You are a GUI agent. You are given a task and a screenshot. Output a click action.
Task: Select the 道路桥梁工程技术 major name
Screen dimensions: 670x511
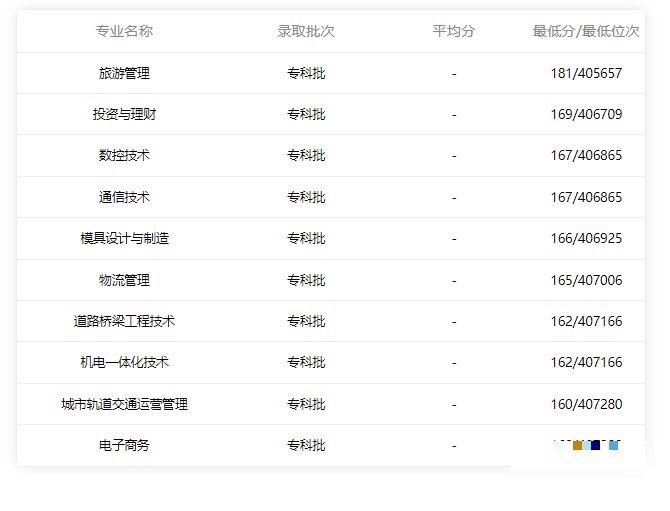[124, 321]
